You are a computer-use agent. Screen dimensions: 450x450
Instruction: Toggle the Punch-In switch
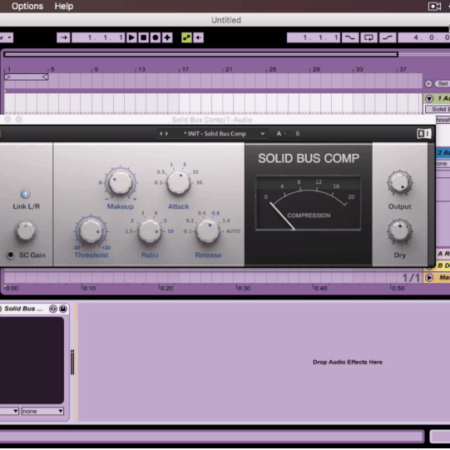click(350, 38)
